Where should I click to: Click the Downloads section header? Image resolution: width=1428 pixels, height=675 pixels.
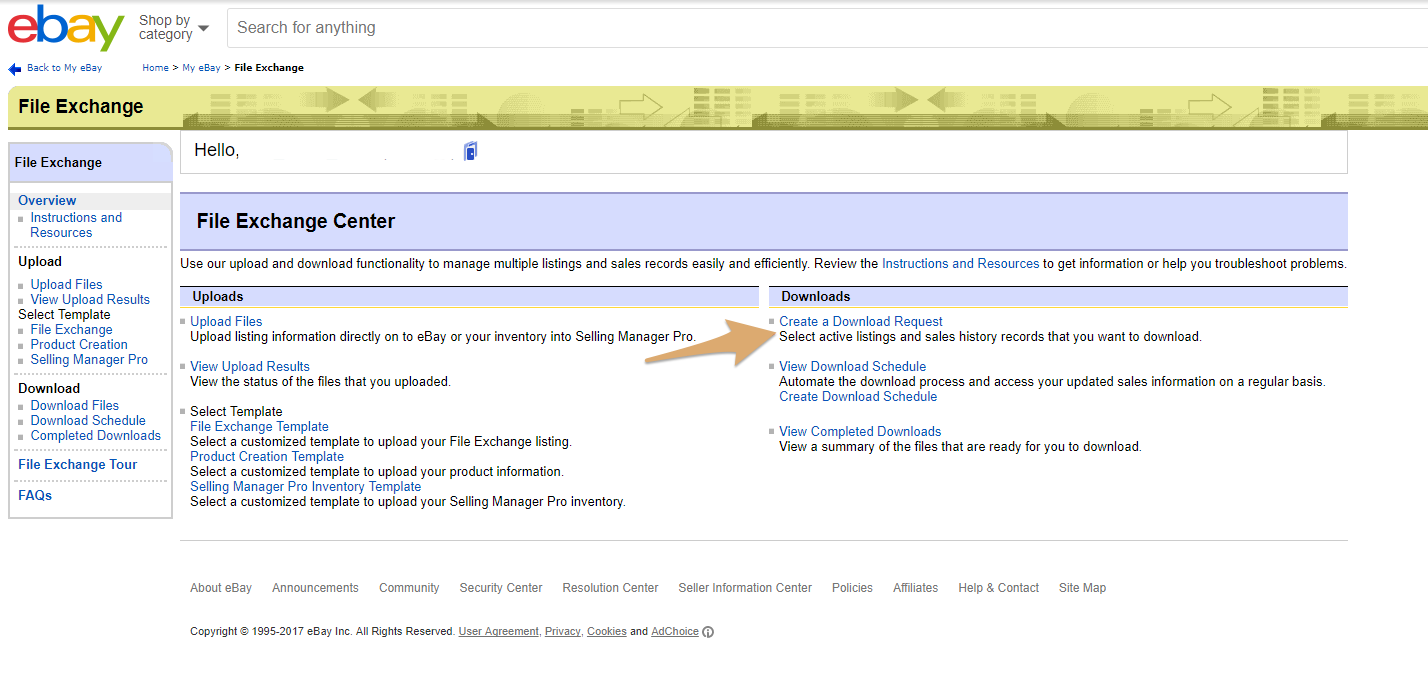click(x=816, y=297)
